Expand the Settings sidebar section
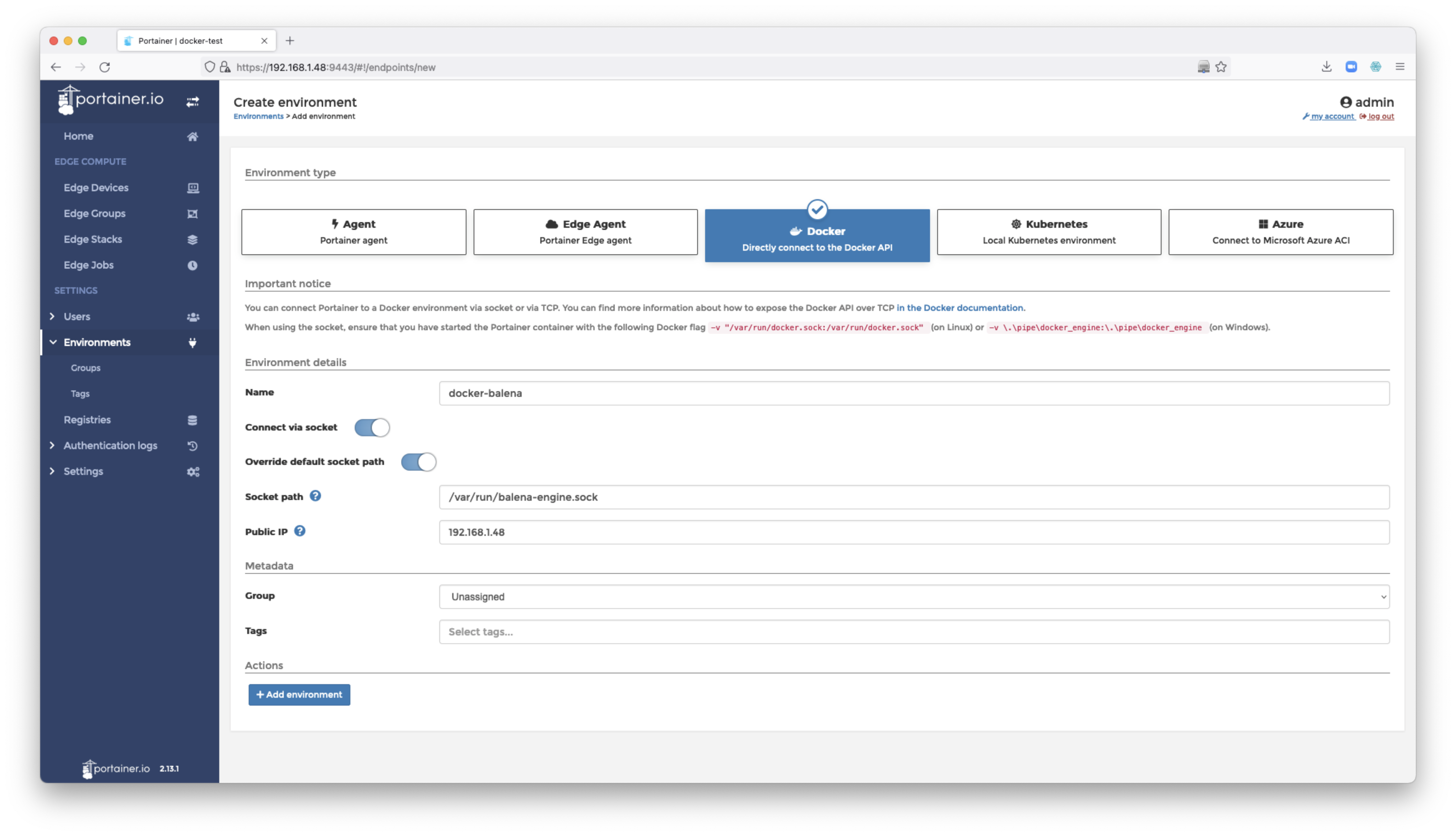The image size is (1456, 836). [83, 471]
